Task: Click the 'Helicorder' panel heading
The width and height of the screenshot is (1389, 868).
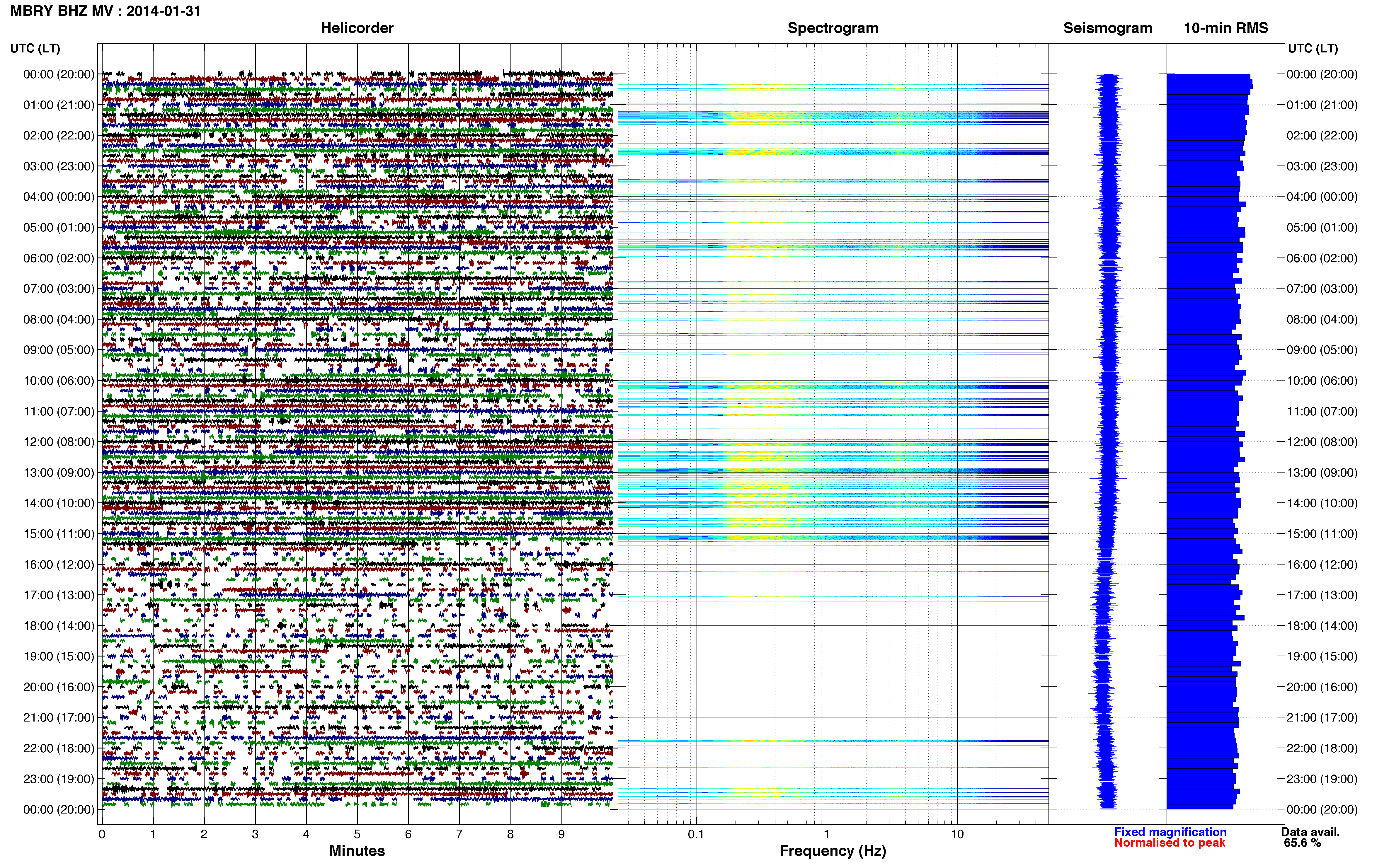Action: pos(357,28)
